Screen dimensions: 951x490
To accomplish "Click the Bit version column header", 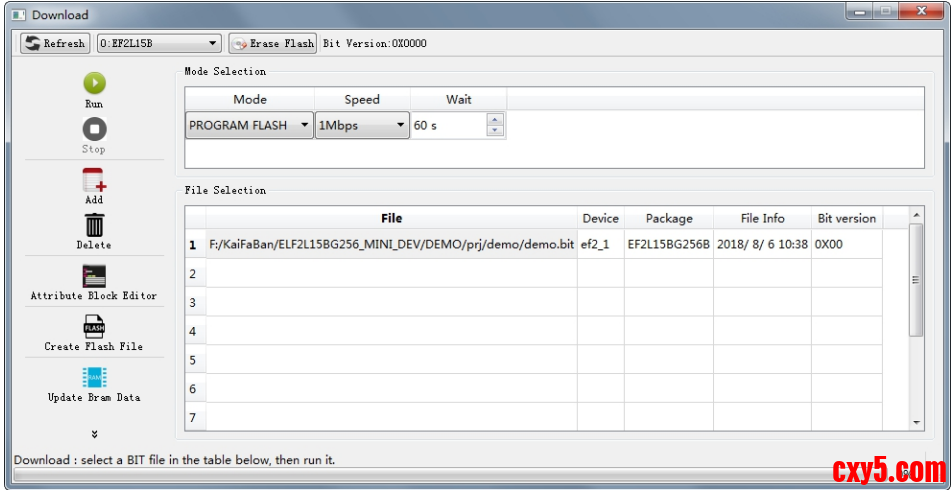I will (x=847, y=218).
